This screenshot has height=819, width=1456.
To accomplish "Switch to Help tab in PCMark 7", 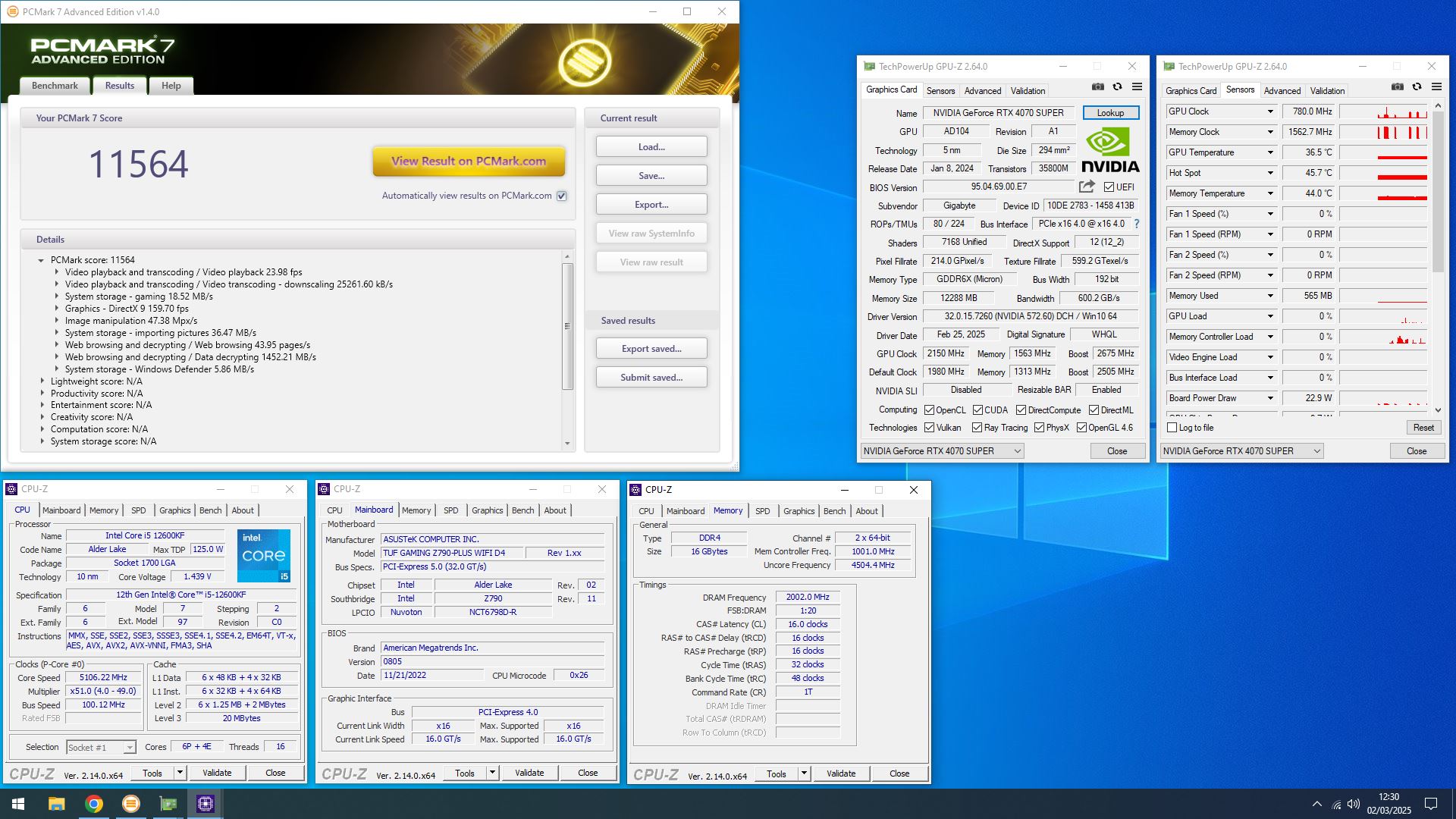I will click(171, 86).
